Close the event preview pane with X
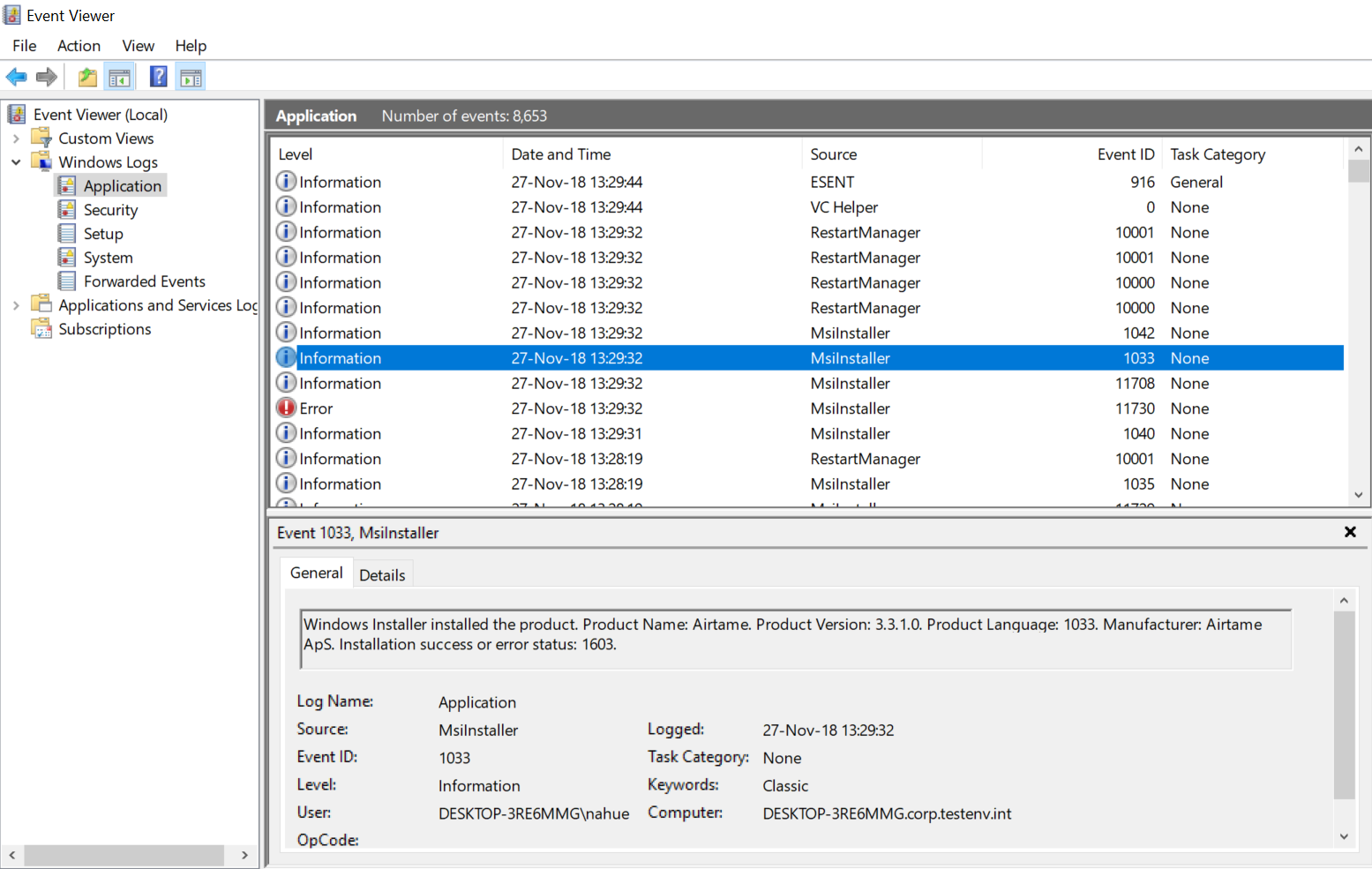 [x=1350, y=532]
